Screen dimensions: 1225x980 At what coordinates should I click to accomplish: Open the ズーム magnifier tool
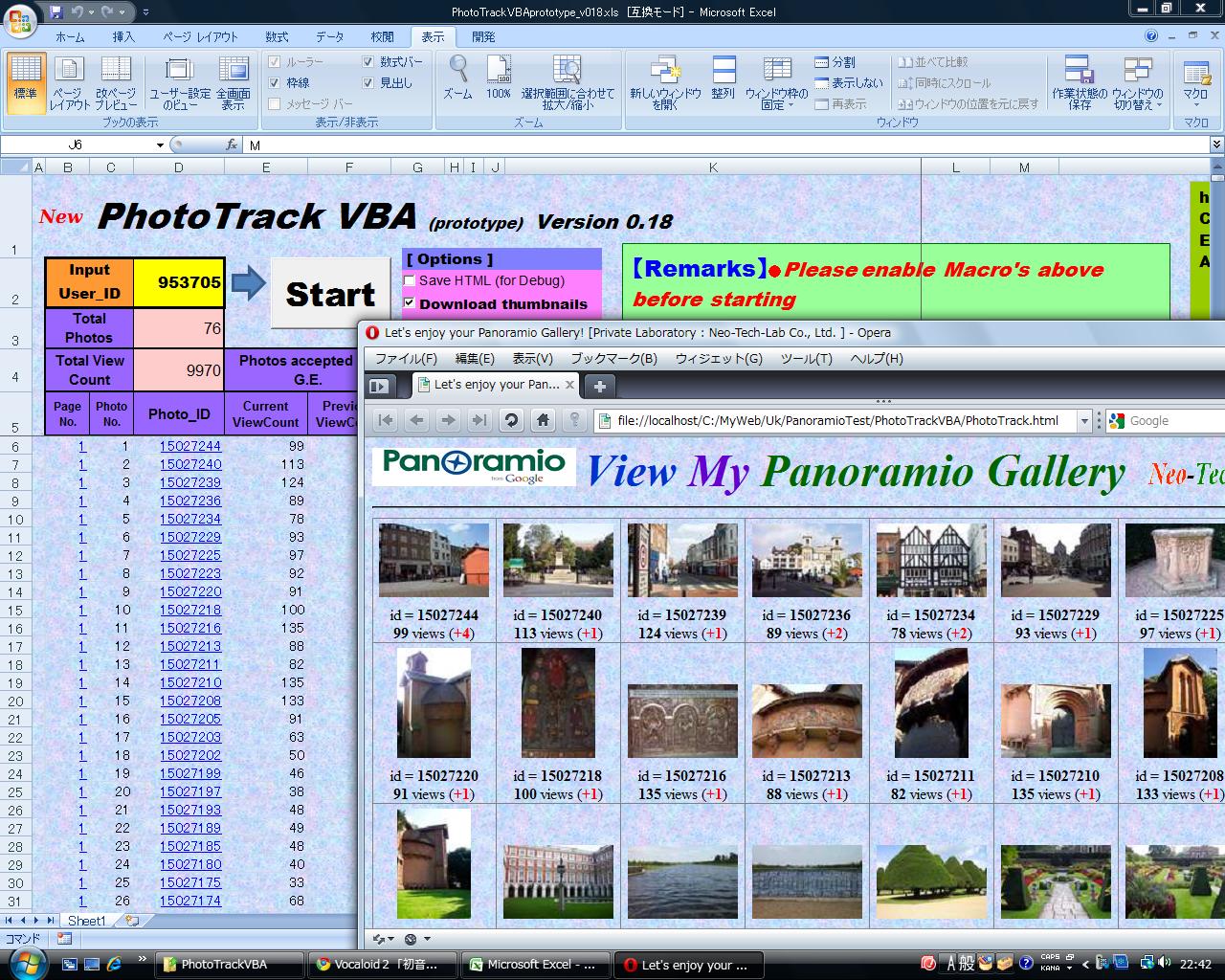pyautogui.click(x=458, y=78)
